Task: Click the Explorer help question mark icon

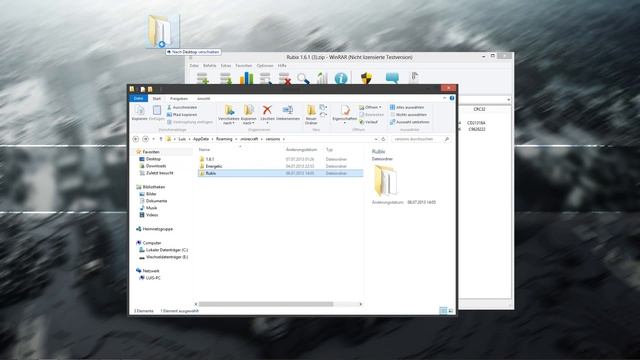Action: [452, 98]
